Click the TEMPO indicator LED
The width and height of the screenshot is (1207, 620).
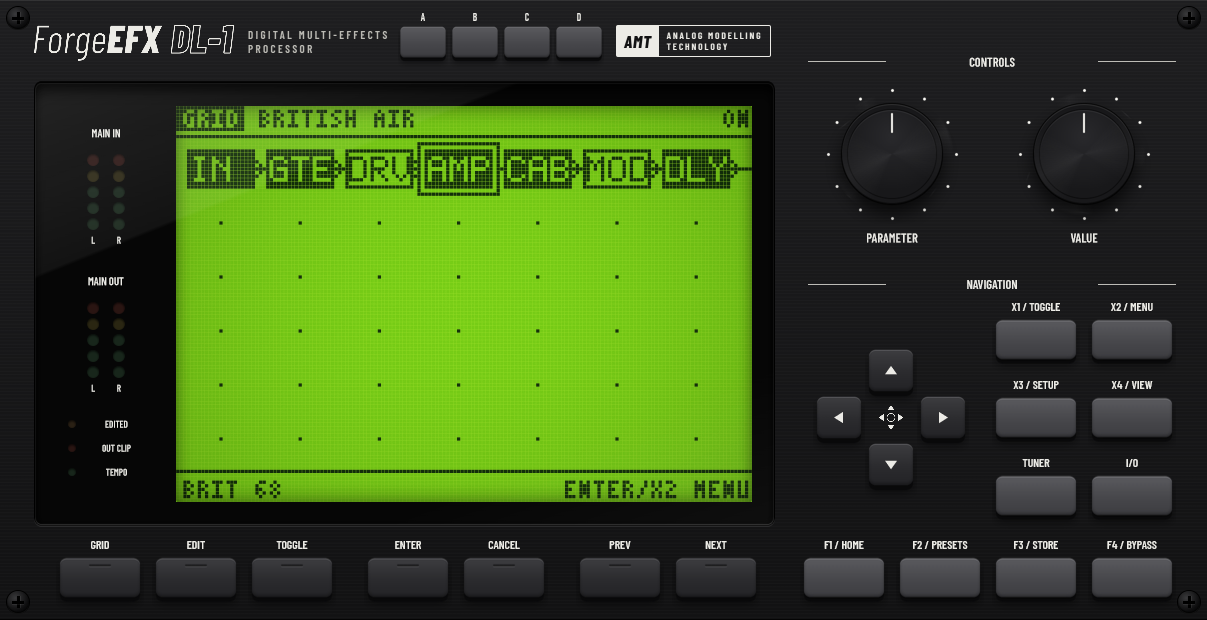click(72, 472)
